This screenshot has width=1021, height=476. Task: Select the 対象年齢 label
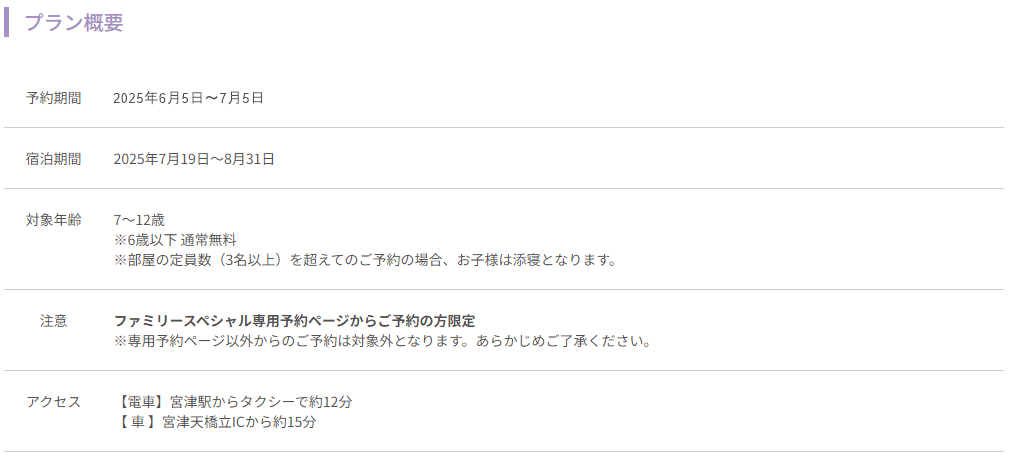[x=53, y=220]
